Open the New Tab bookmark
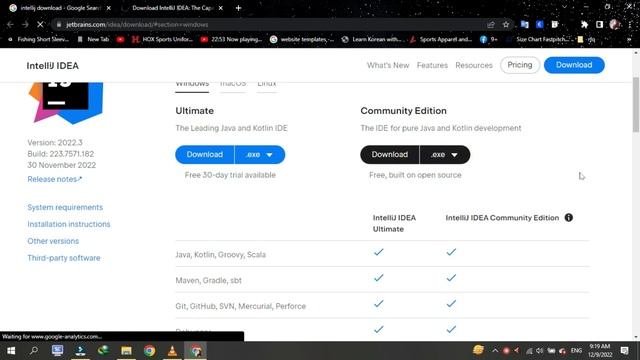Screen dimensions: 640x360 click(x=93, y=40)
